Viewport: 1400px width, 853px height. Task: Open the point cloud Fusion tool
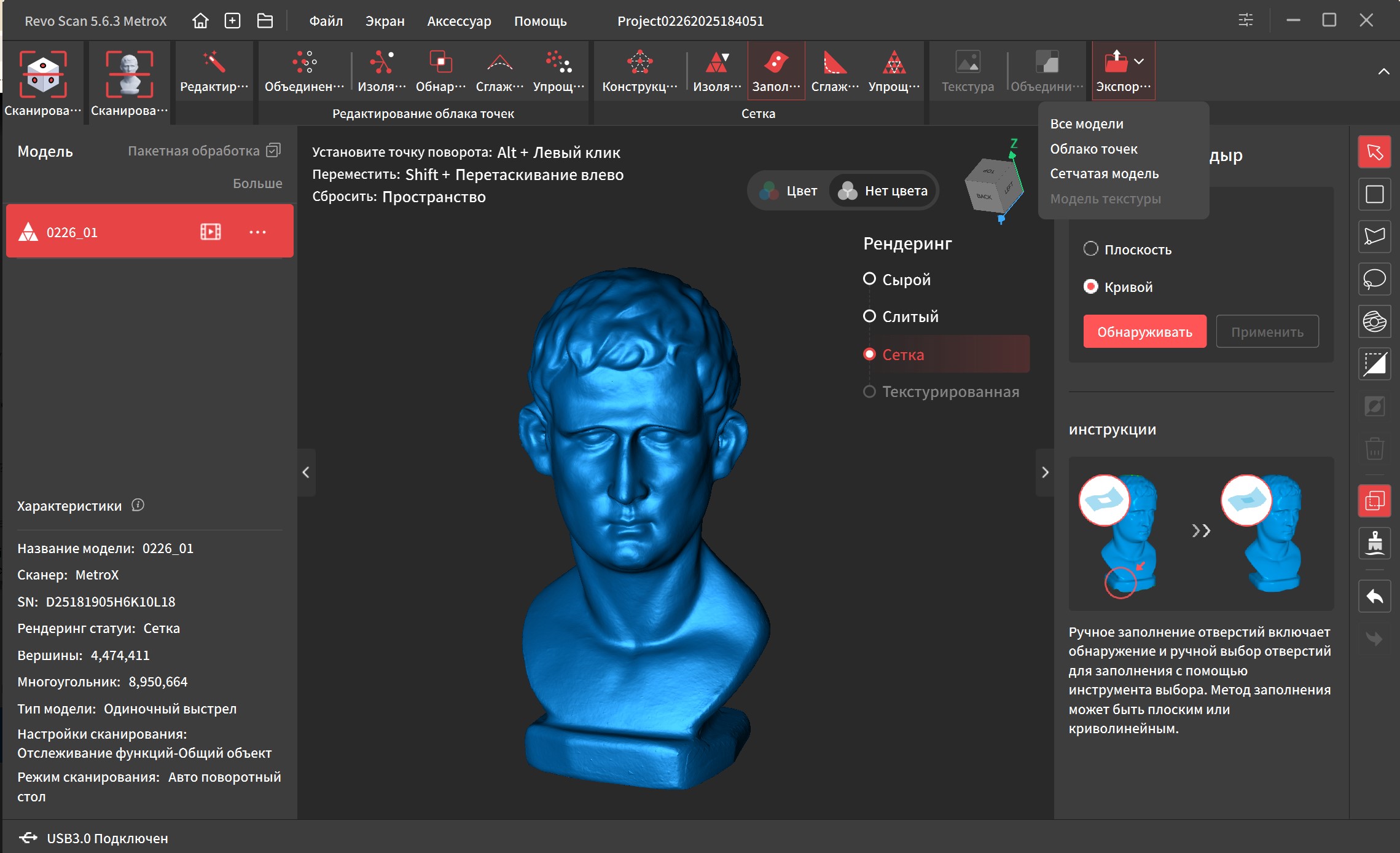coord(304,63)
